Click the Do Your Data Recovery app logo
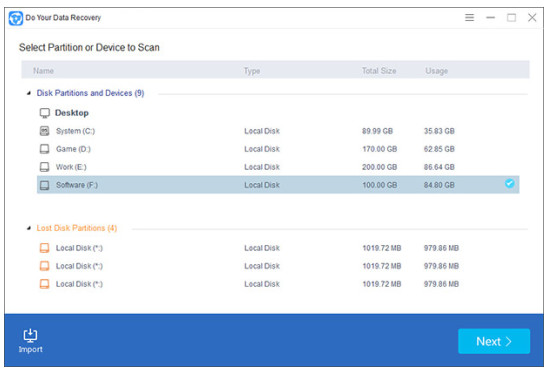Viewport: 548px width, 370px height. [16, 18]
